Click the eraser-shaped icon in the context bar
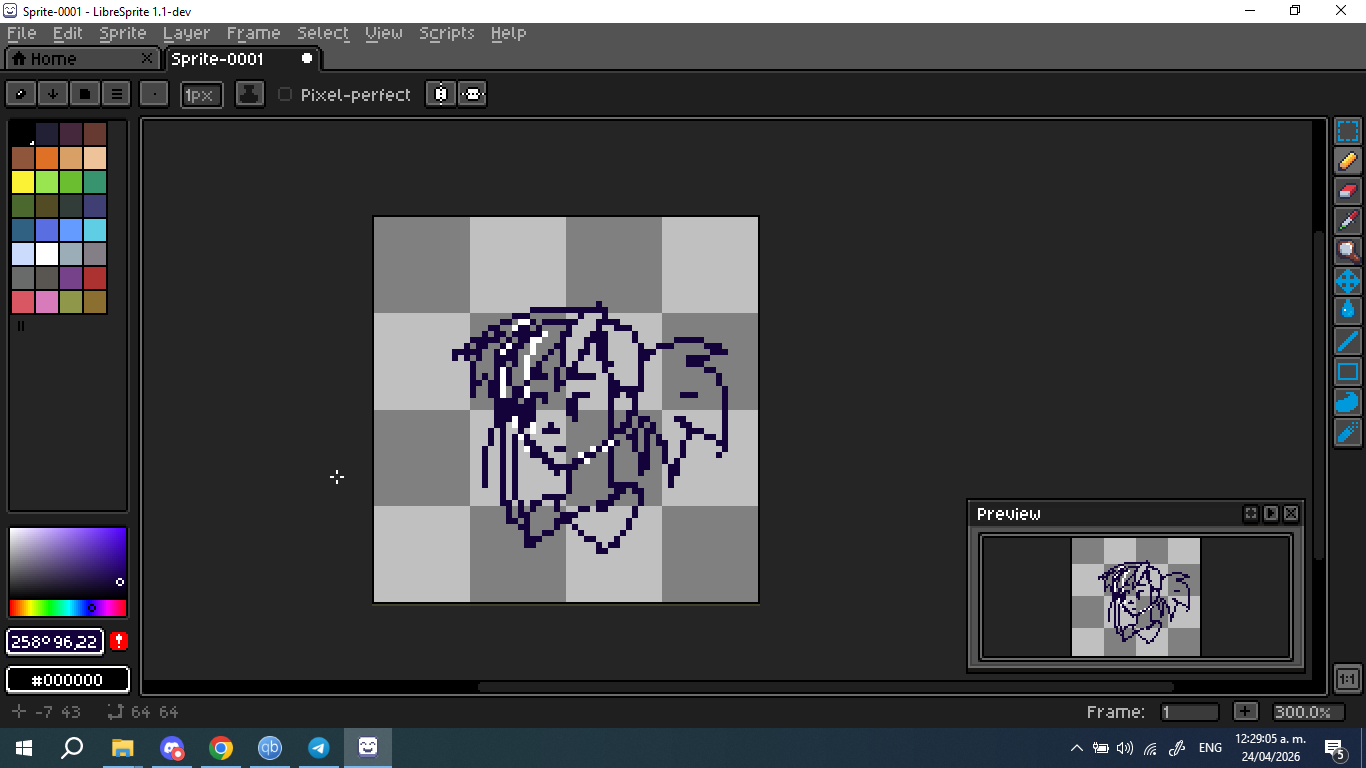Screen dimensions: 1366x768 [21, 94]
